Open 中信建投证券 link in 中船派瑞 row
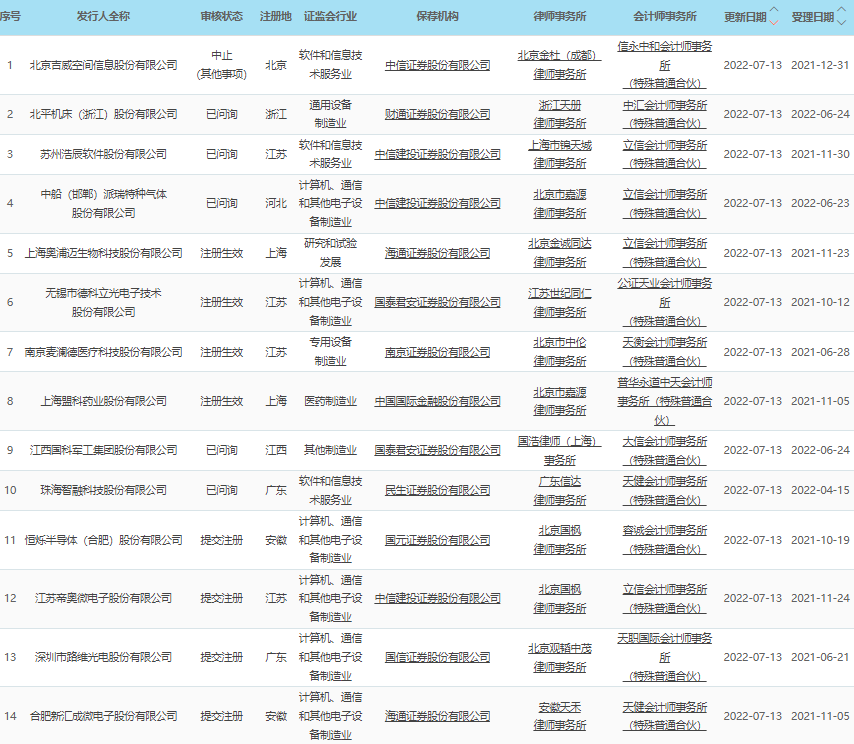This screenshot has width=854, height=744. tap(437, 203)
